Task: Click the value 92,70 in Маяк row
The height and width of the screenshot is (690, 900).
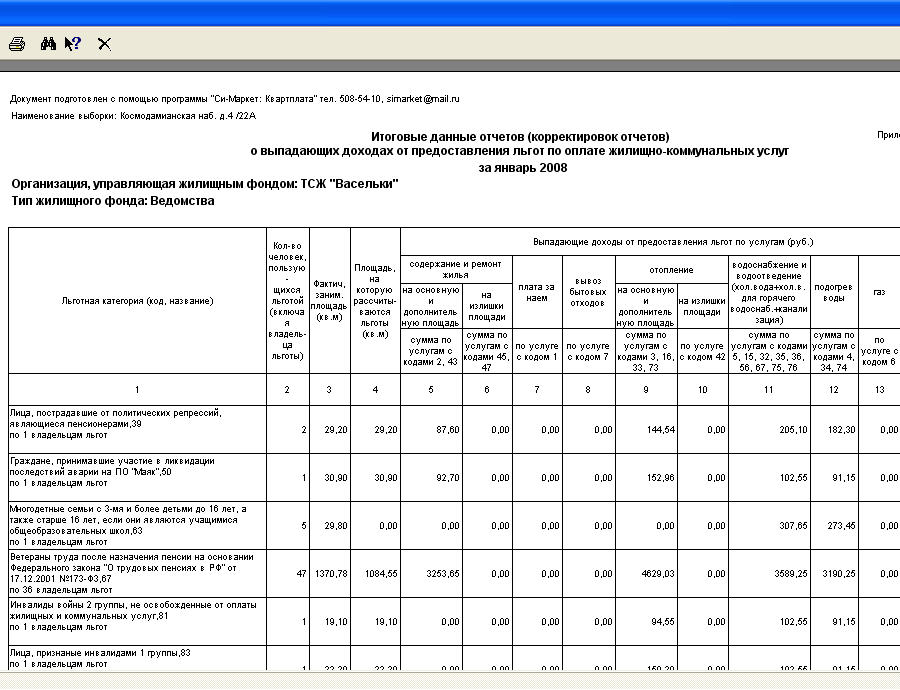Action: point(448,478)
